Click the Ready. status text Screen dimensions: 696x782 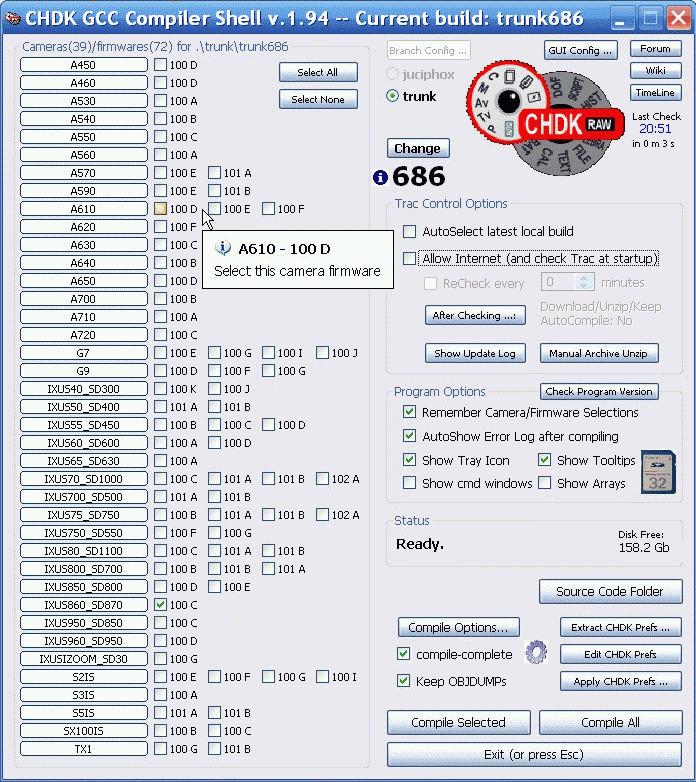point(420,544)
